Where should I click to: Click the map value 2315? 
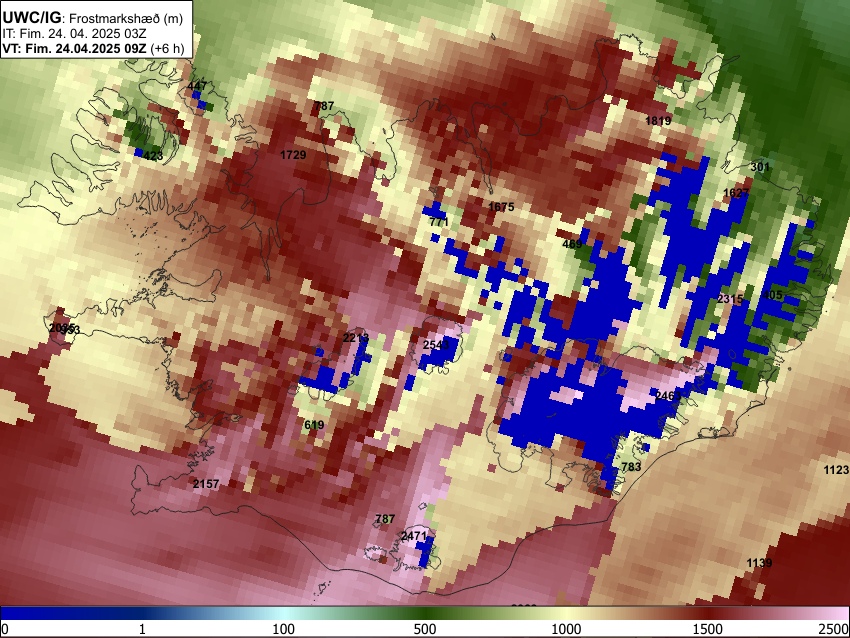(730, 299)
